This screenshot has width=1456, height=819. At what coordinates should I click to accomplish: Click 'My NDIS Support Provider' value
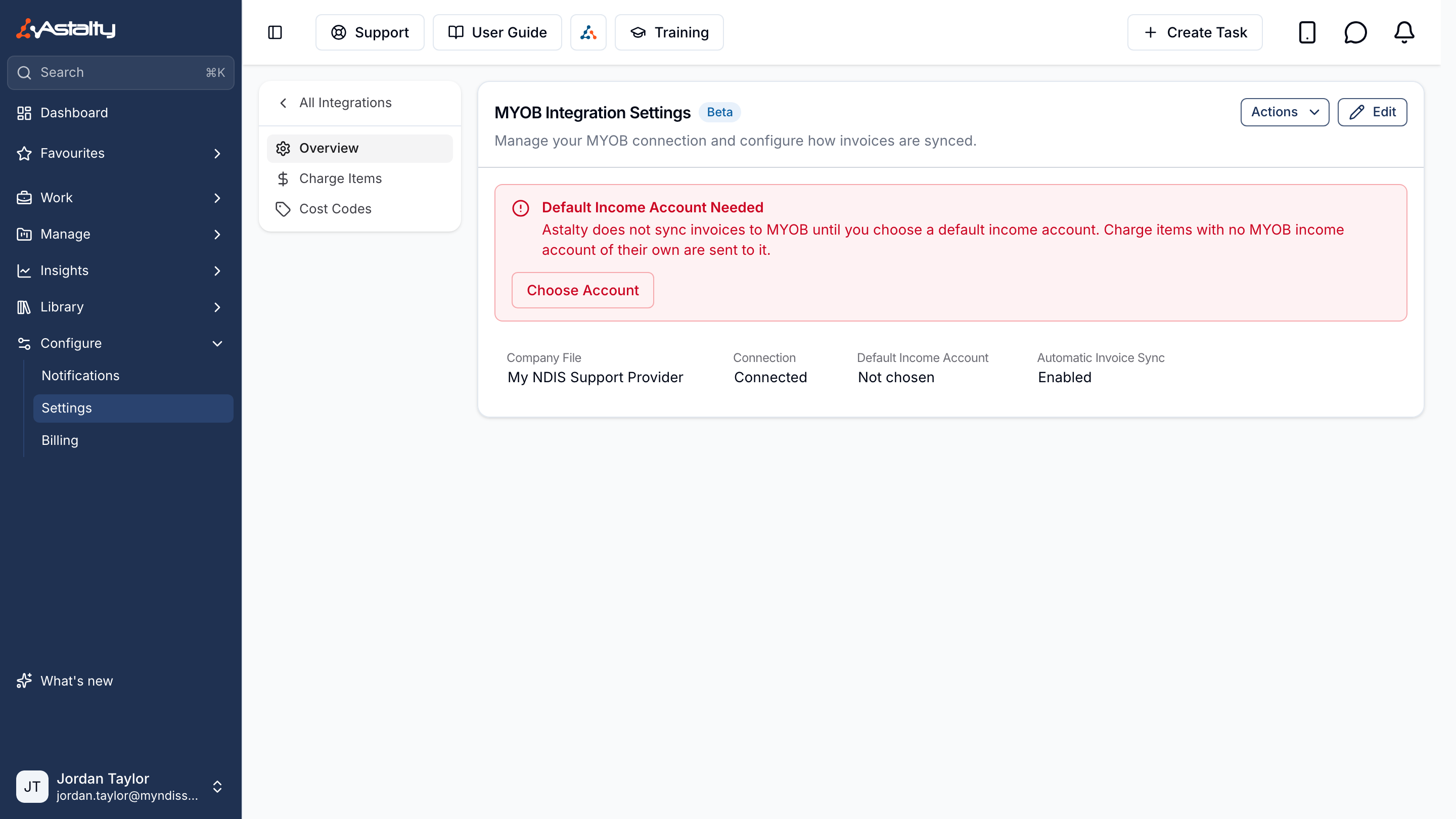pyautogui.click(x=595, y=377)
